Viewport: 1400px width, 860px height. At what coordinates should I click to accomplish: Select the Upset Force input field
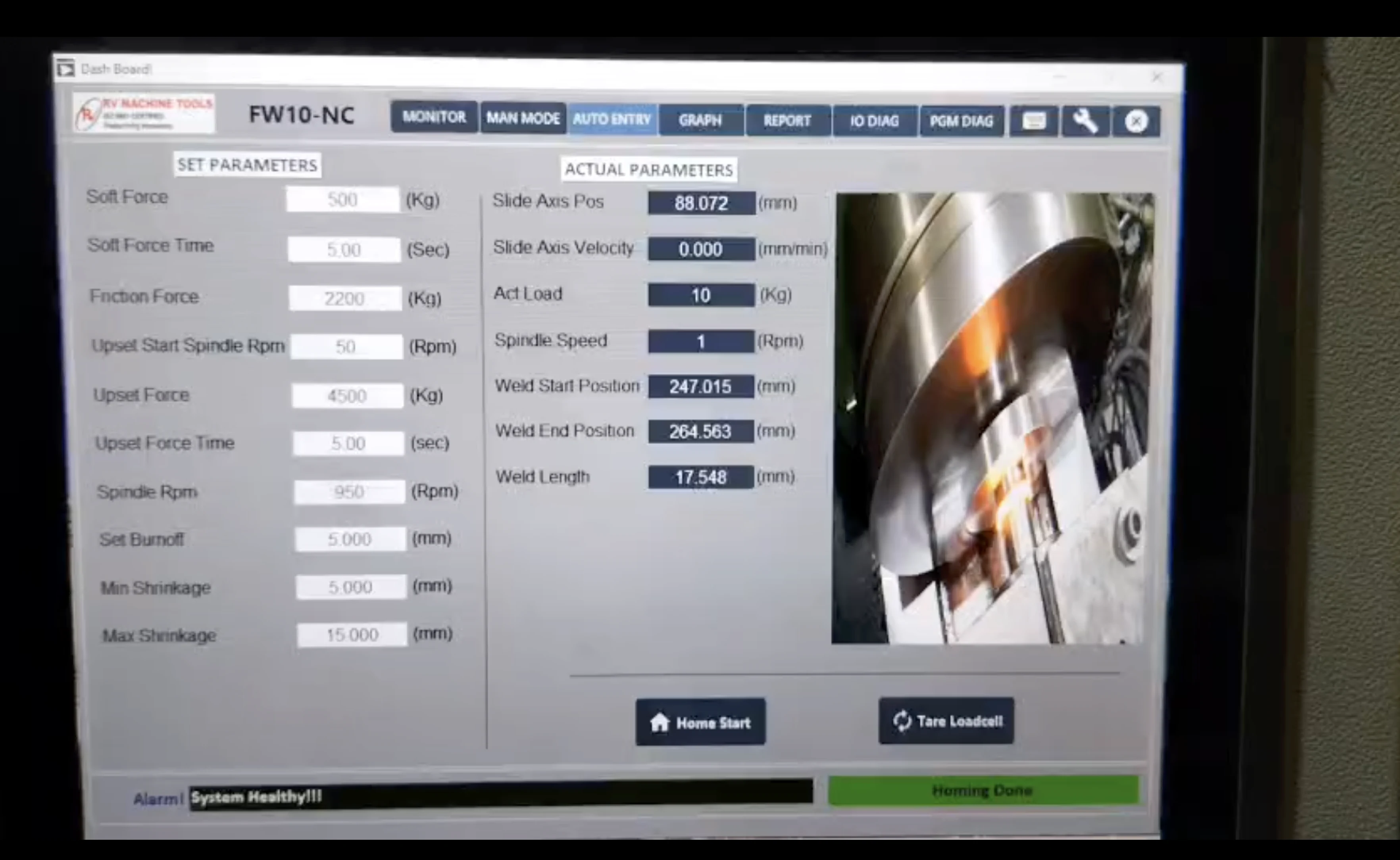pos(347,396)
